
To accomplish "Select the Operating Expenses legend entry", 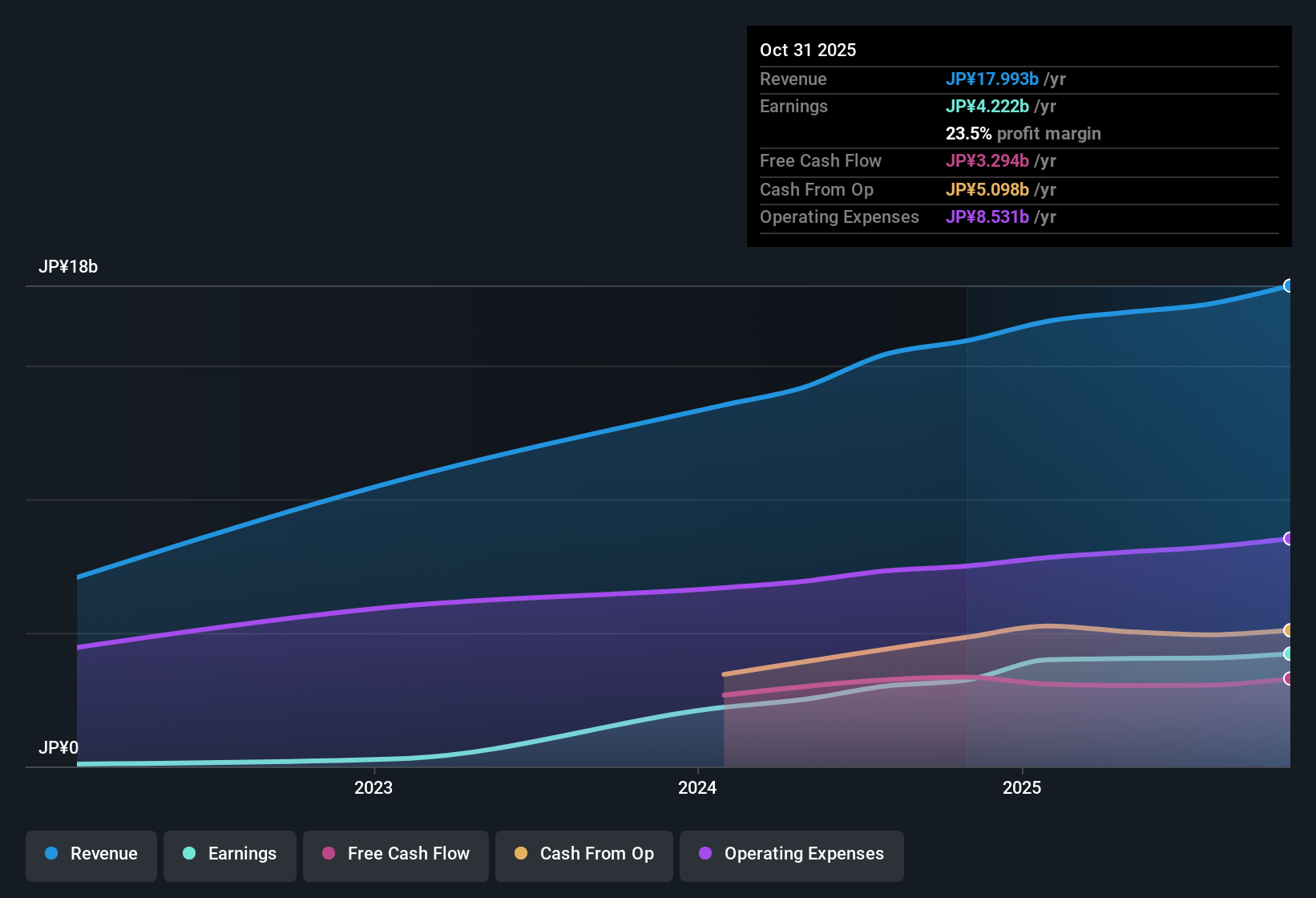I will 791,854.
